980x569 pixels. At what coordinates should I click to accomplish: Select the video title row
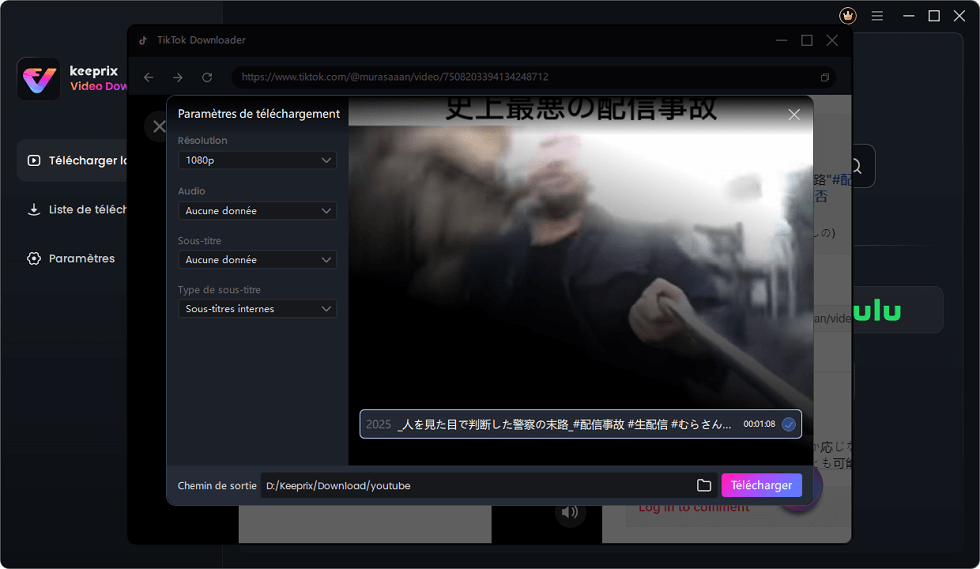click(581, 425)
